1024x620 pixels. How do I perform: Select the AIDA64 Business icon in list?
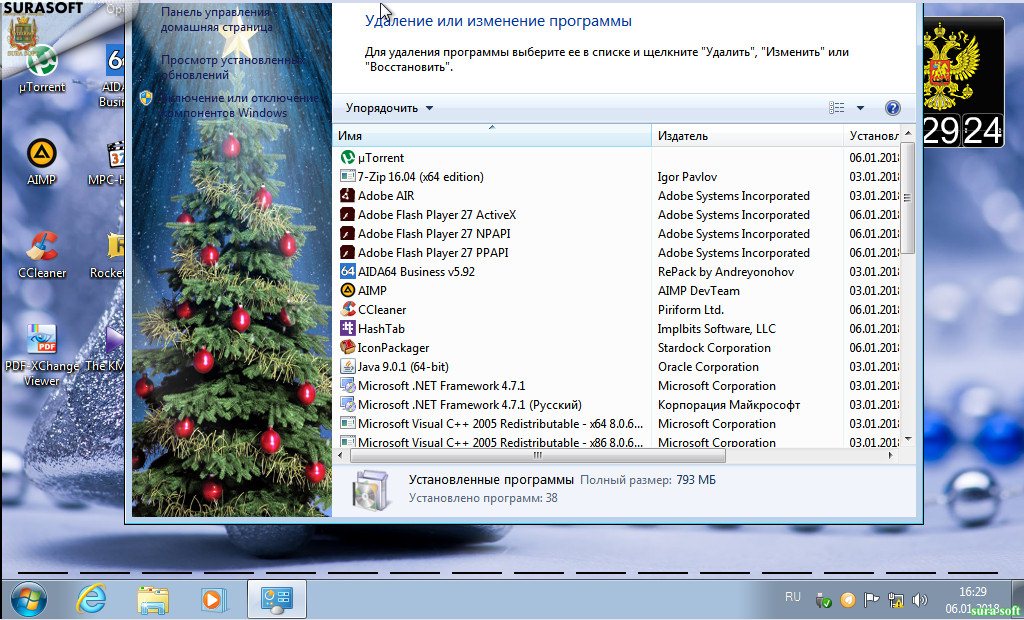tap(347, 271)
